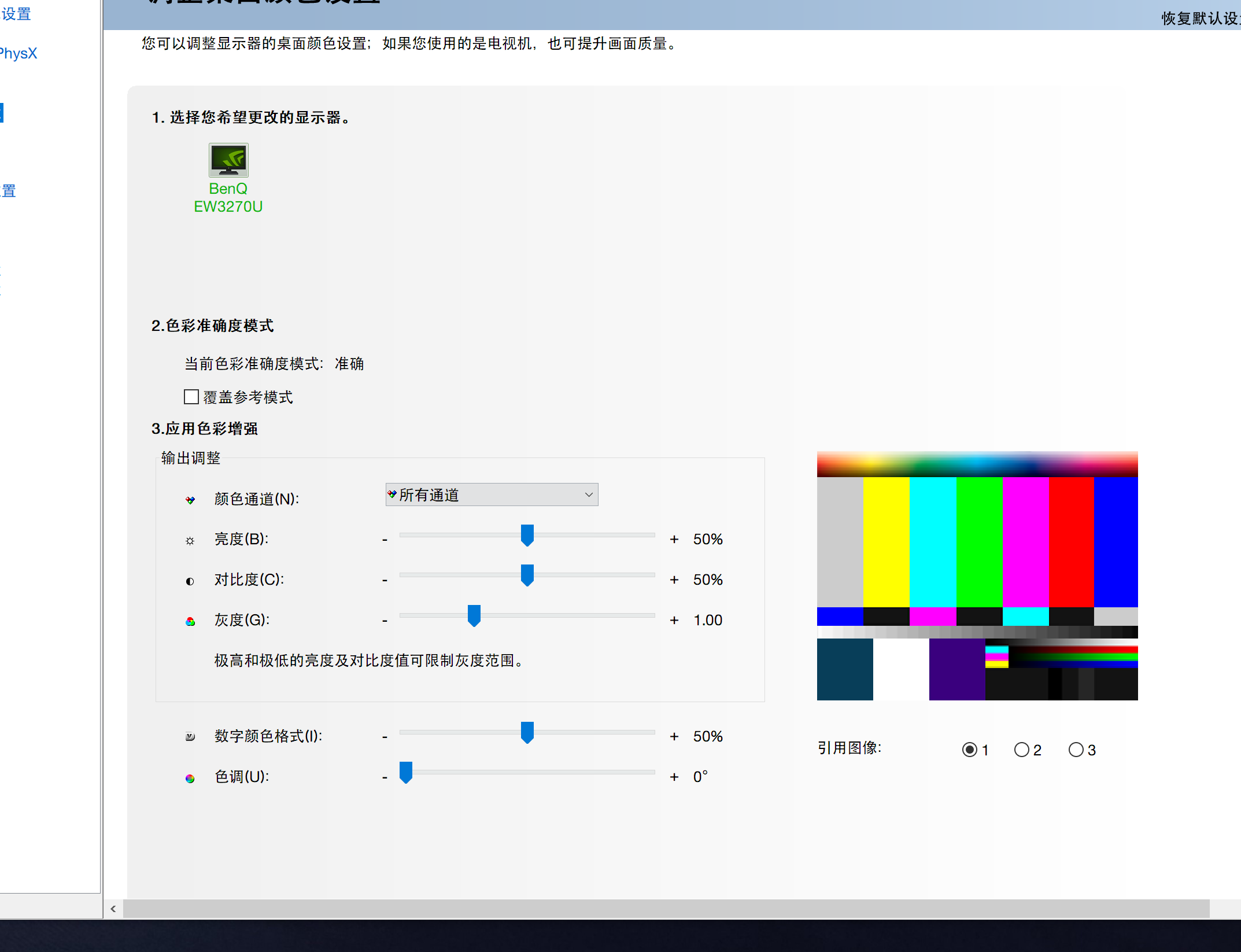
Task: Click the 1.00 value next to 灰度(G)
Action: (x=708, y=620)
